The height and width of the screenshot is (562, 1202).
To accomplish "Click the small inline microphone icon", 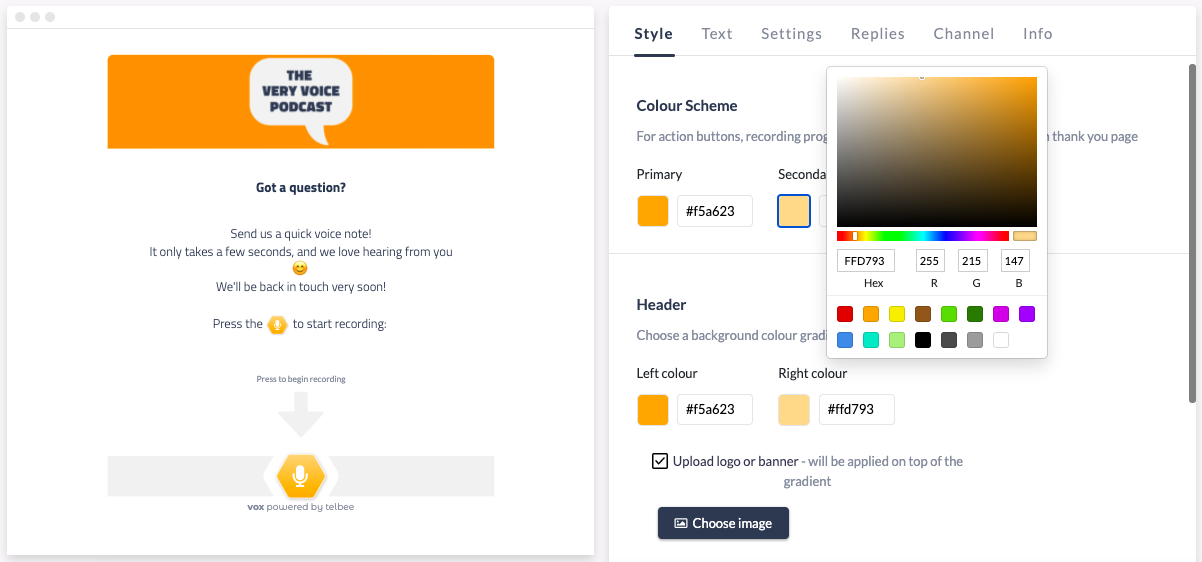I will (278, 324).
